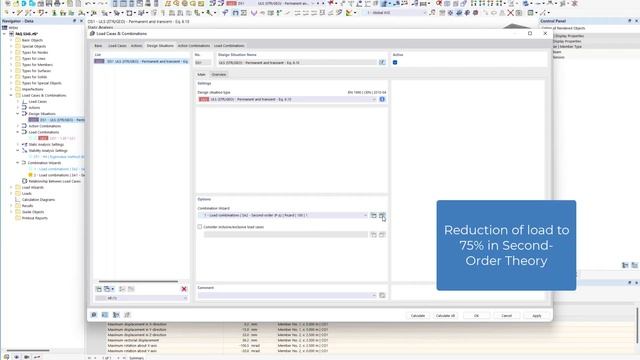Open the Base tab in dialog
The height and width of the screenshot is (360, 640).
[98, 46]
